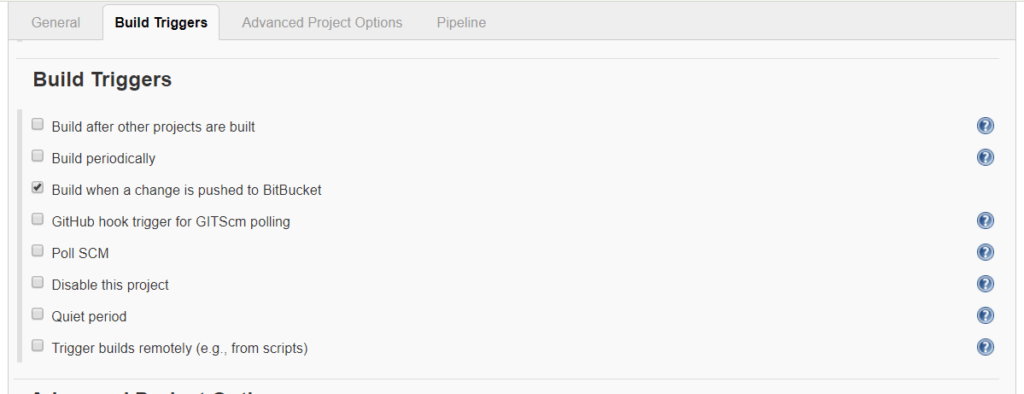Check the Build periodically checkbox
The width and height of the screenshot is (1024, 394).
[x=38, y=156]
